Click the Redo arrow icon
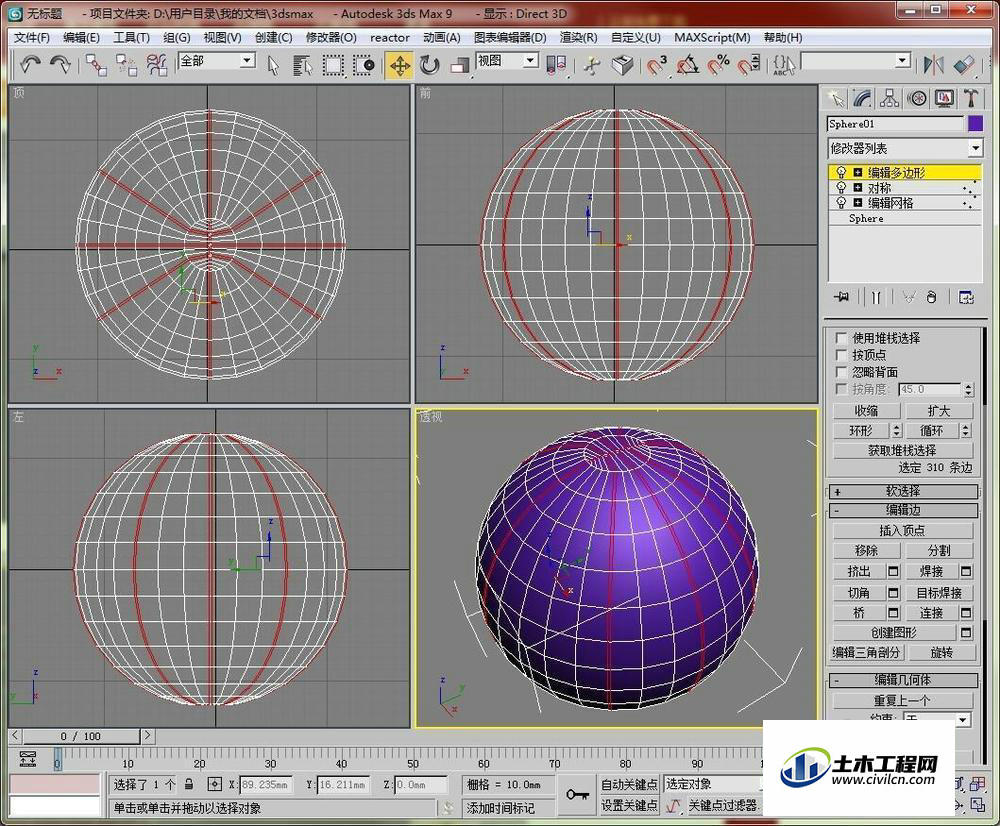 point(61,64)
